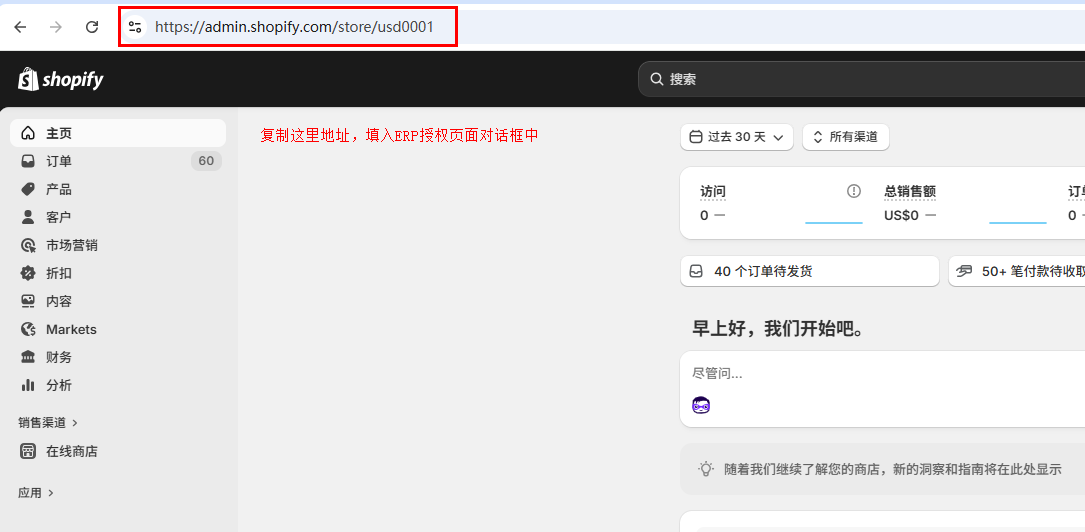The width and height of the screenshot is (1085, 532).
Task: Open 内容 in the sidebar
Action: tap(118, 301)
